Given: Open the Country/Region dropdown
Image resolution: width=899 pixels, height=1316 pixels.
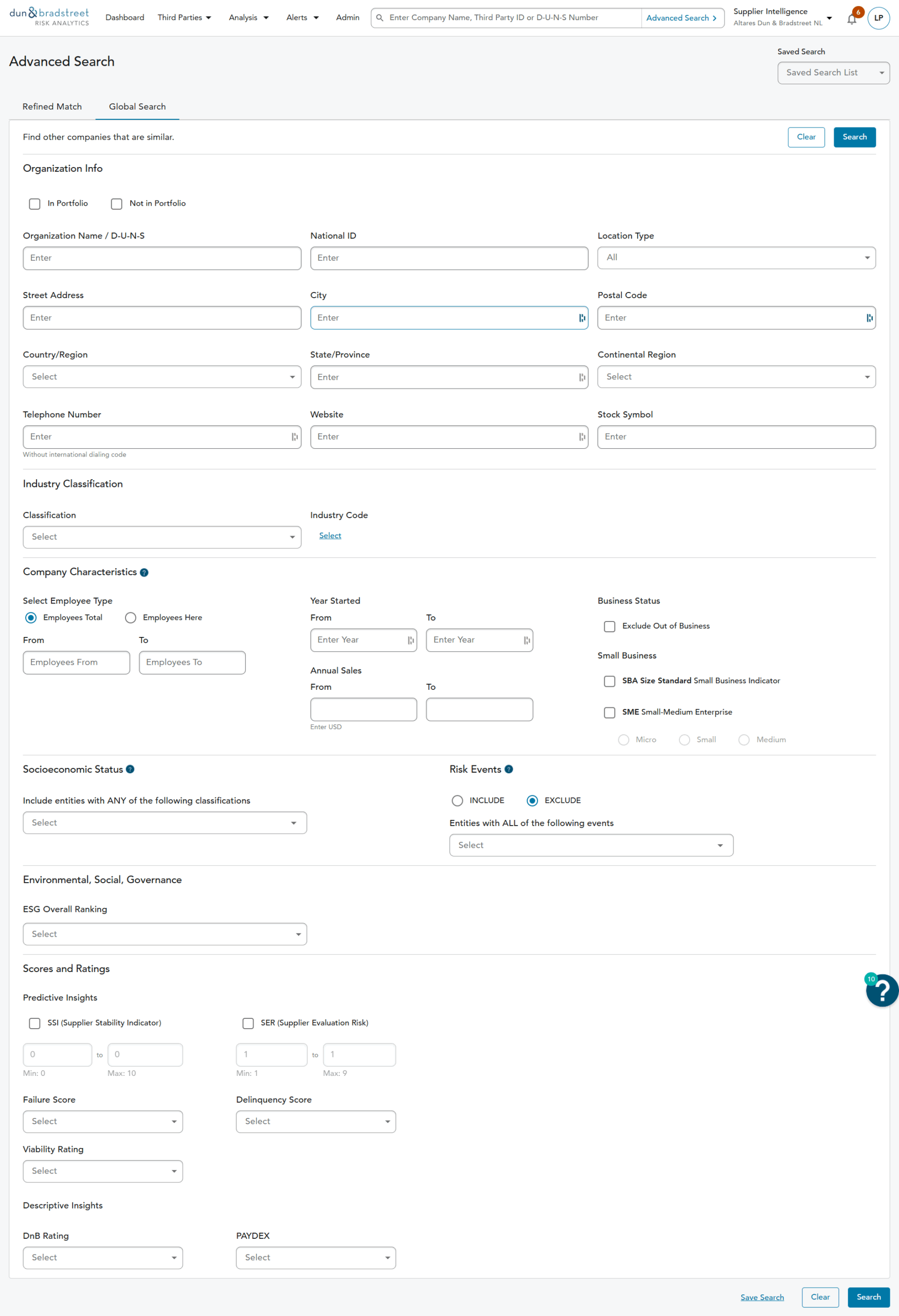Looking at the screenshot, I should [x=162, y=377].
